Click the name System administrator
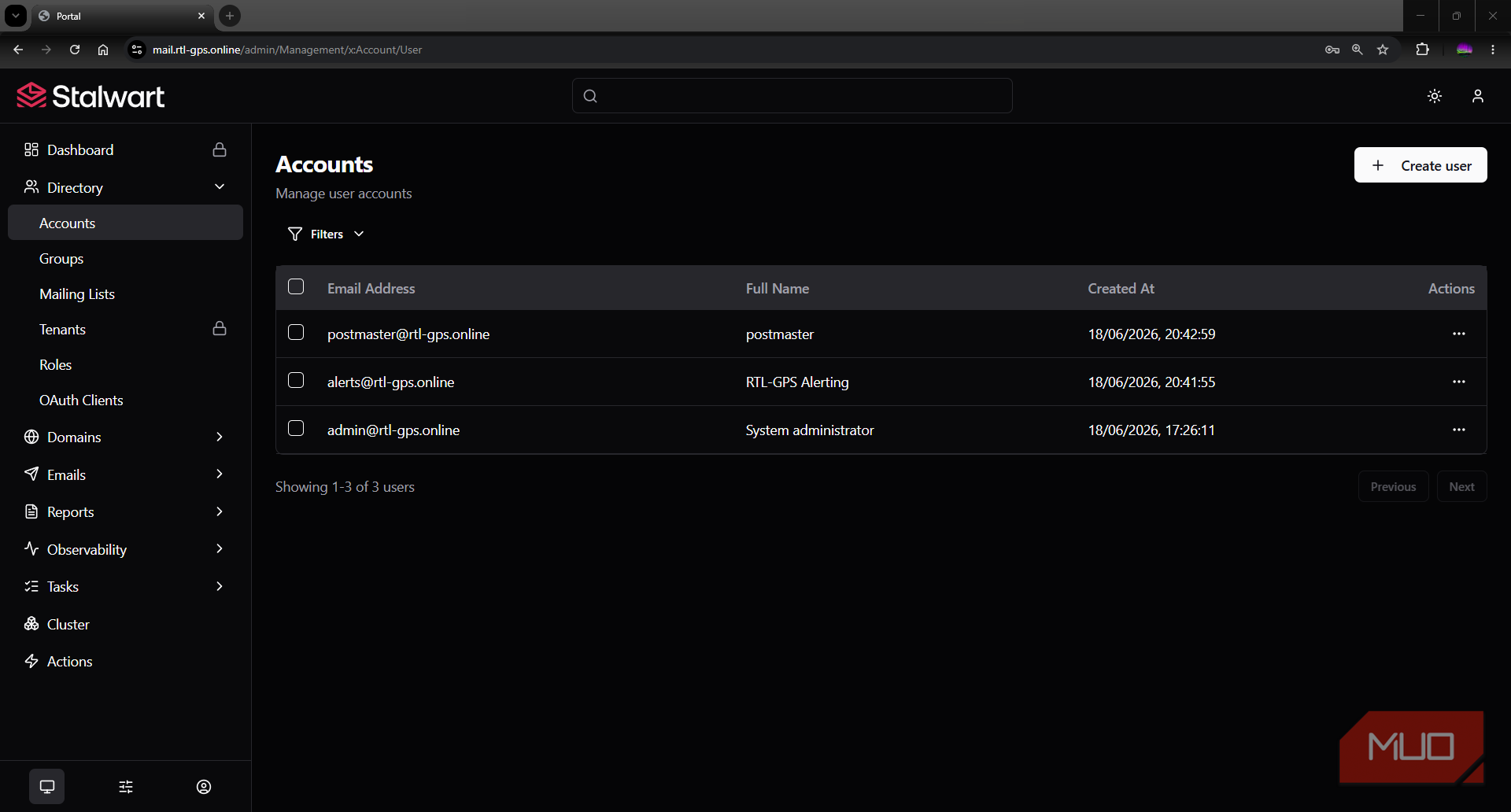The width and height of the screenshot is (1511, 812). pyautogui.click(x=810, y=430)
